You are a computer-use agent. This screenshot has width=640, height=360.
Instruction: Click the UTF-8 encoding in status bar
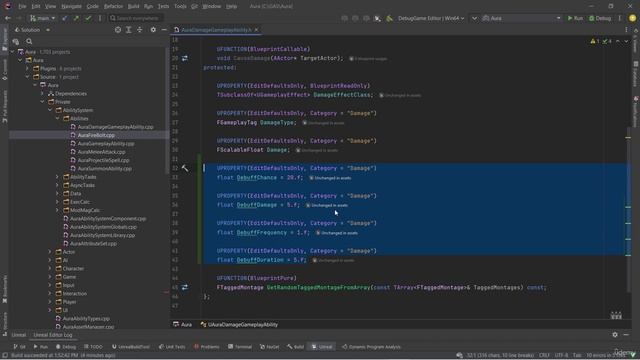pos(561,355)
